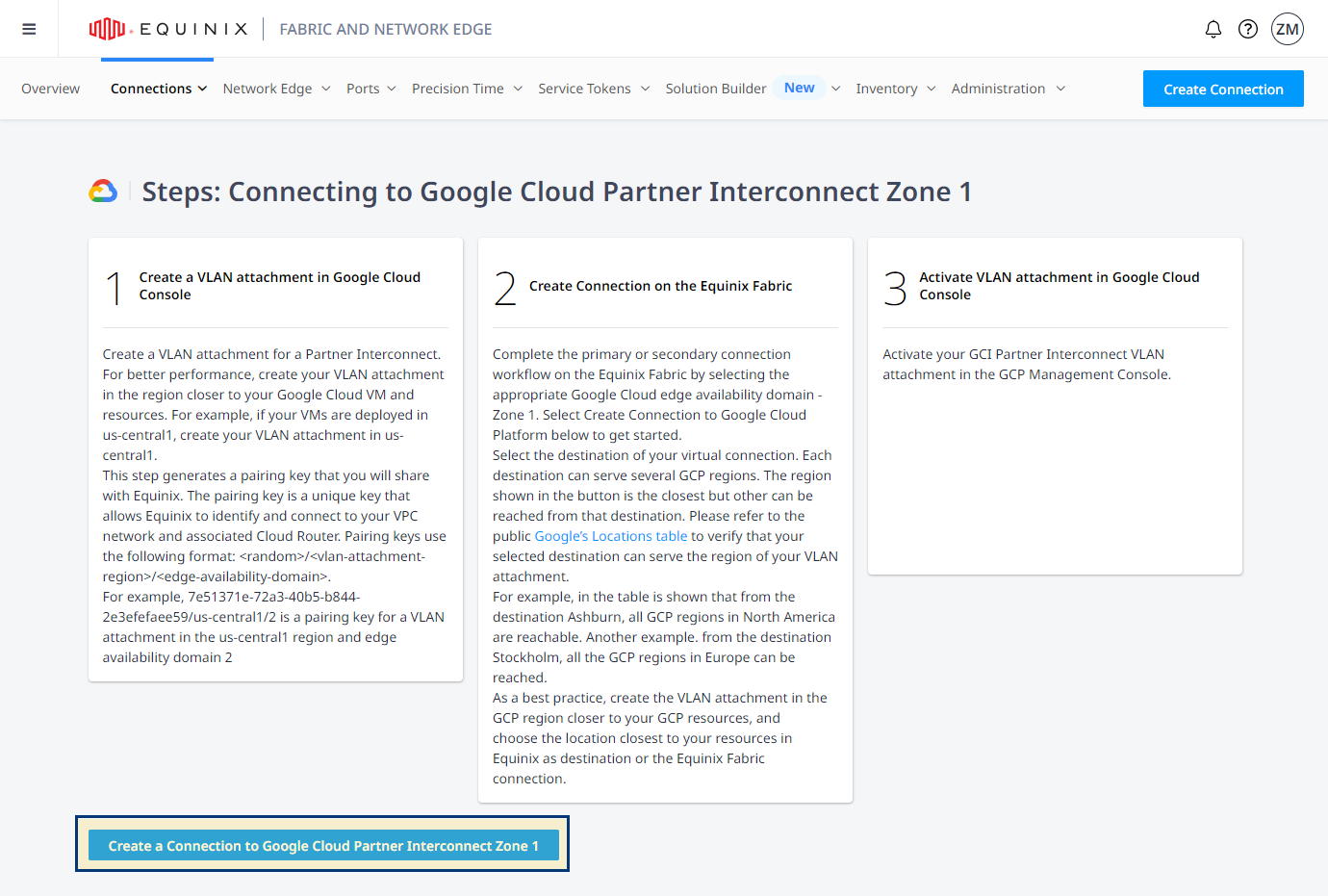Open the Solution Builder menu
The width and height of the screenshot is (1328, 896).
pos(716,89)
